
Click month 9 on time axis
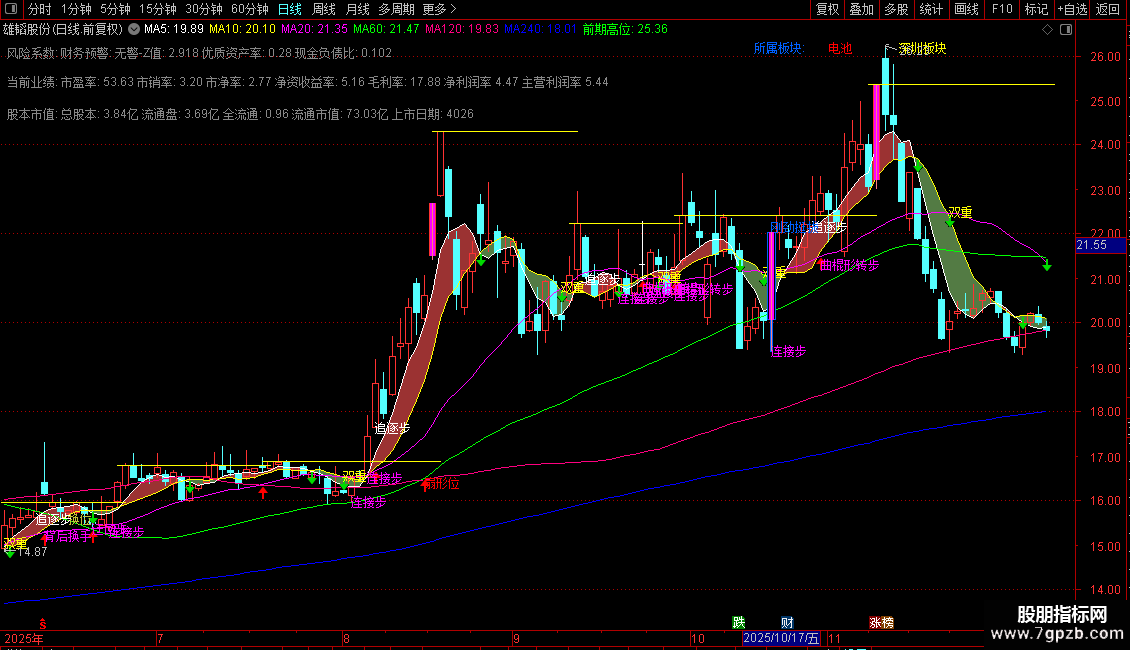[x=516, y=638]
